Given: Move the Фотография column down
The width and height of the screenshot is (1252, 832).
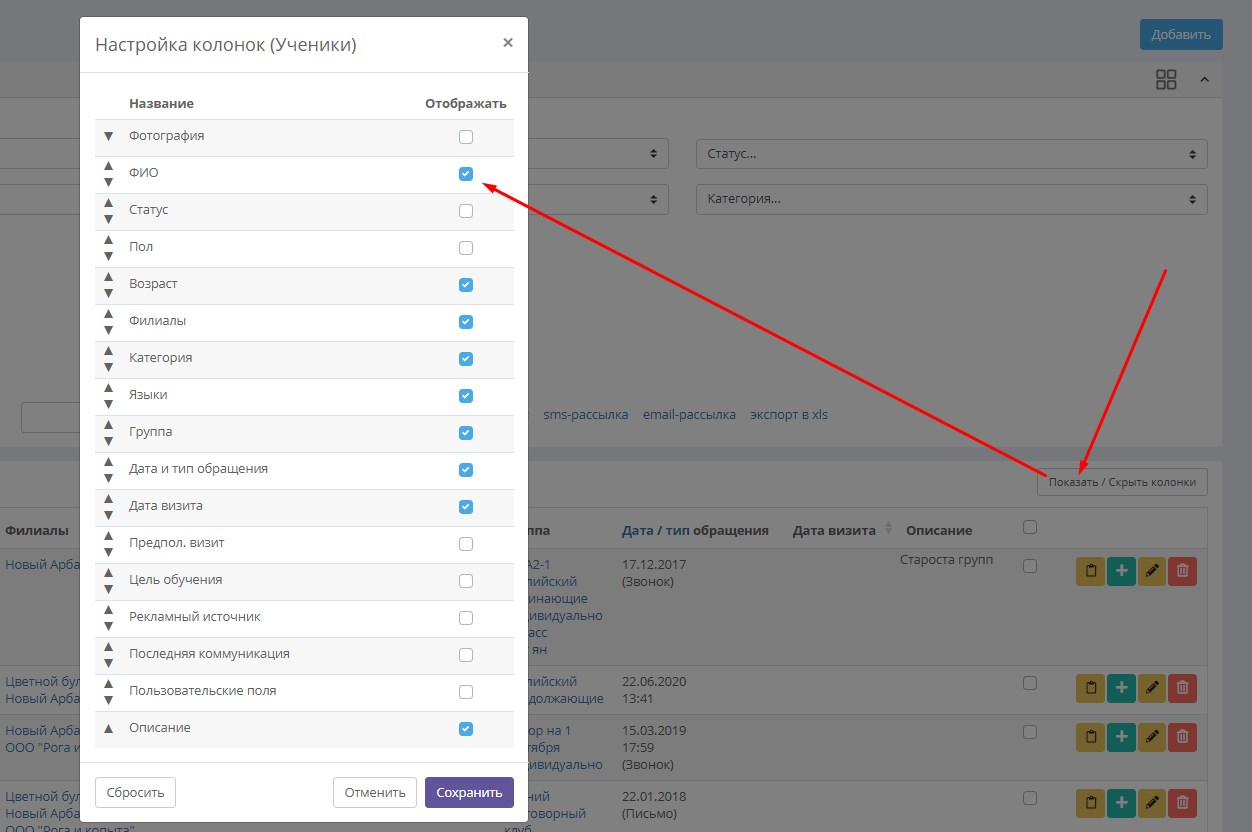Looking at the screenshot, I should [x=109, y=136].
